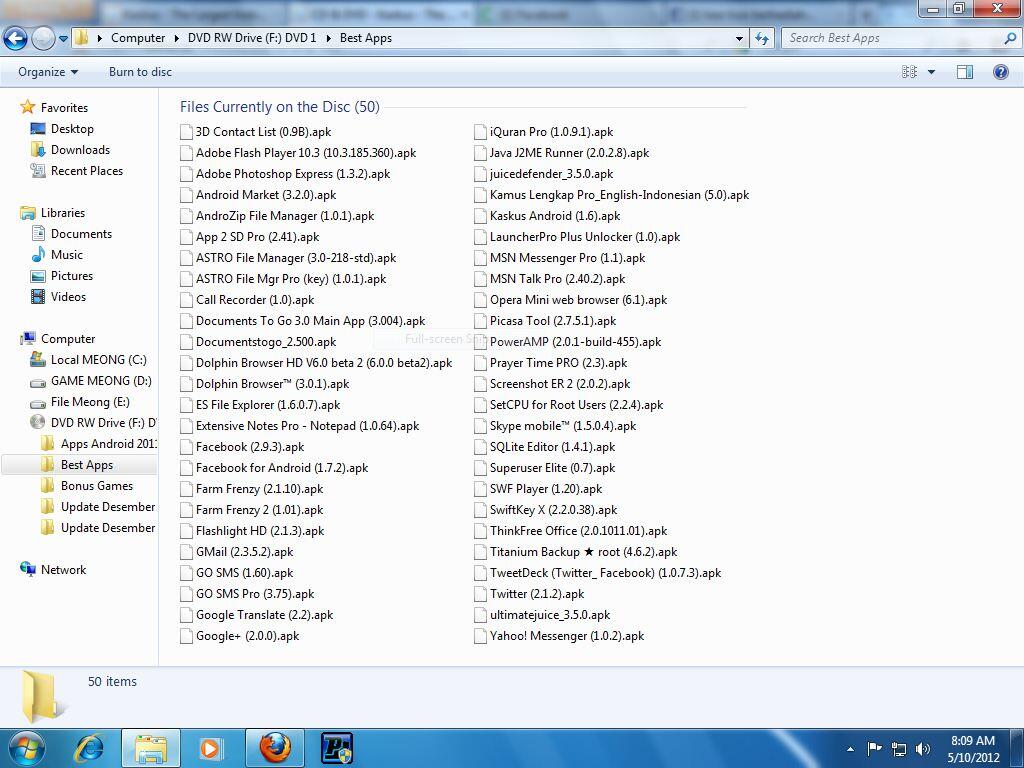Screen dimensions: 1024x768
Task: Select the Kaskus Android (1.6).apk file icon
Action: point(481,216)
